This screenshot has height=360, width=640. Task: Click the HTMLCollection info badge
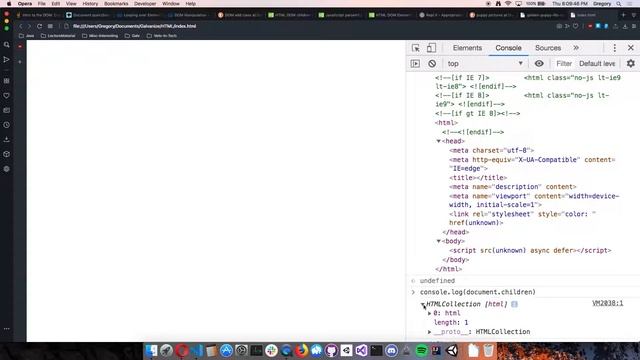(514, 304)
